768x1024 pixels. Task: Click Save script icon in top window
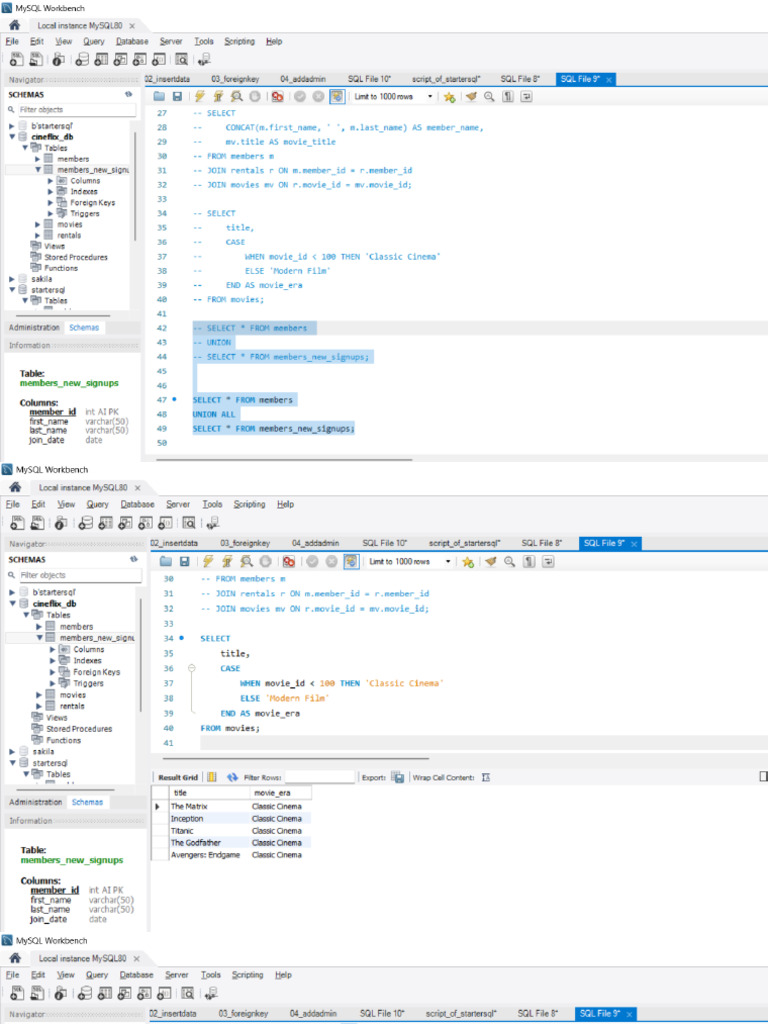point(176,97)
